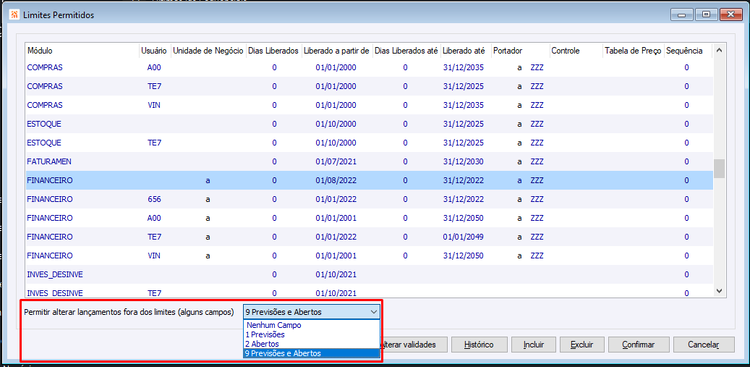Viewport: 750px width, 367px height.
Task: Select the FINANCEIRO row with user TE7
Action: 369,237
